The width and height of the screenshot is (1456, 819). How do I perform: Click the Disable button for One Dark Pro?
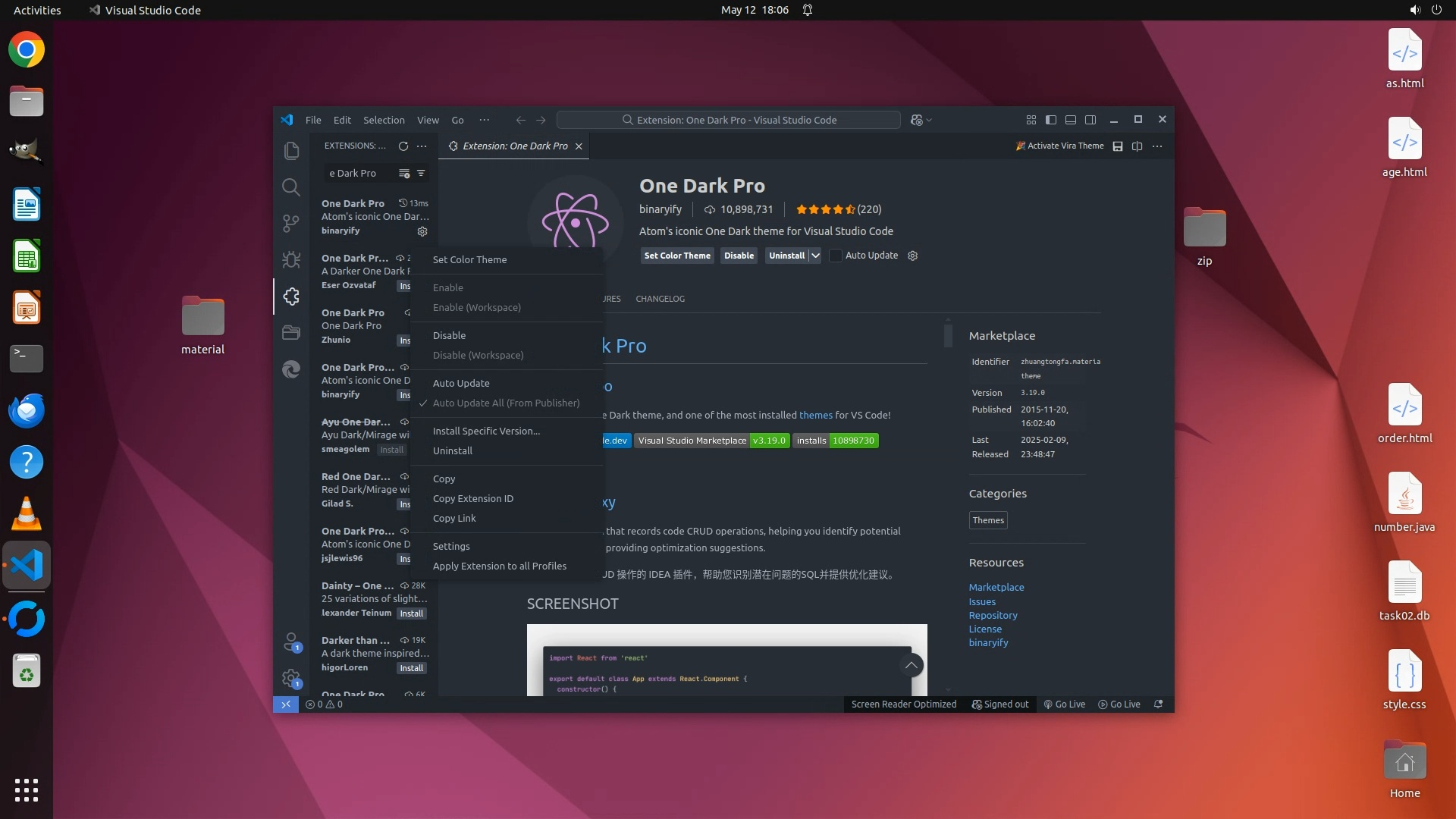[x=739, y=256]
